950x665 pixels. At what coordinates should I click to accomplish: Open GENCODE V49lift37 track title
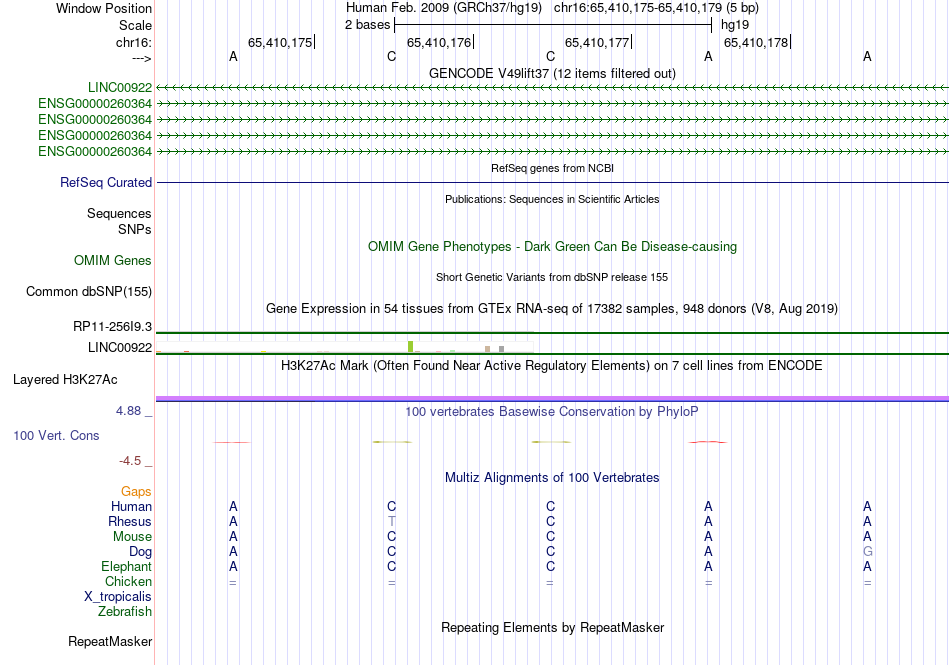tap(552, 73)
